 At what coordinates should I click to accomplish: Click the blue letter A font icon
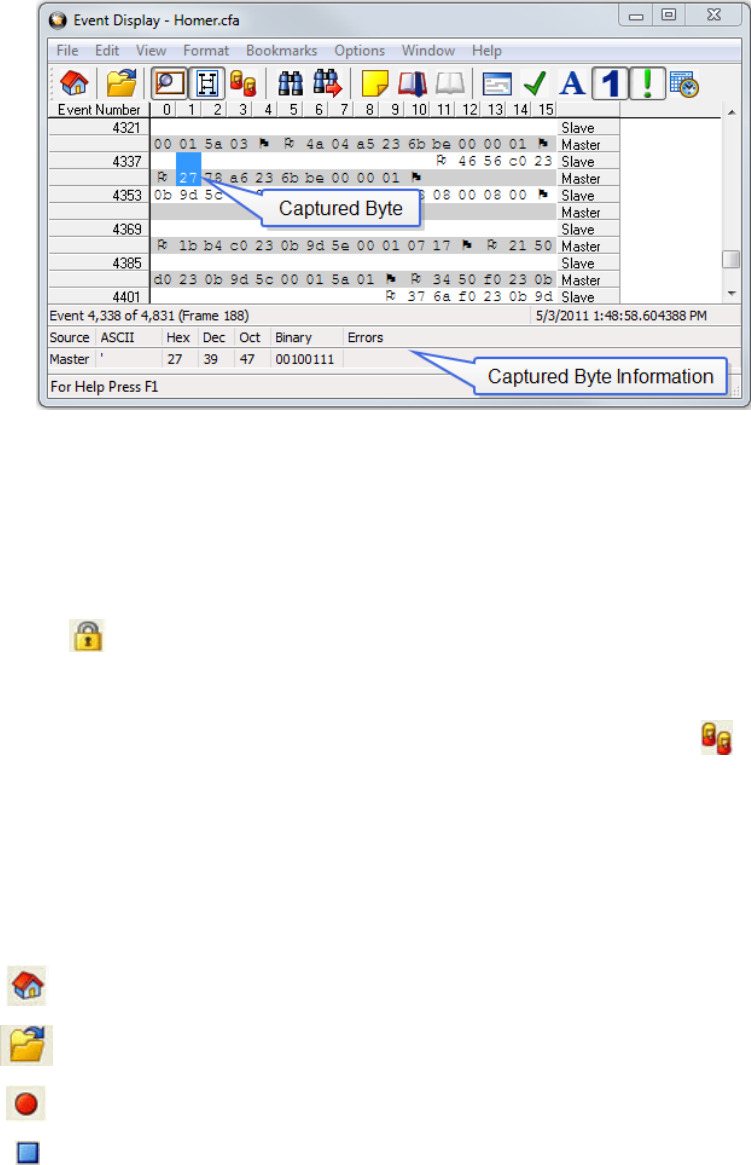[x=571, y=82]
